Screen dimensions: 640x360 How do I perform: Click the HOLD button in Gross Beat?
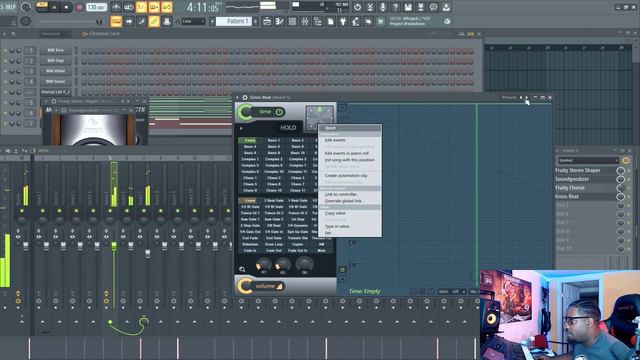pyautogui.click(x=288, y=128)
